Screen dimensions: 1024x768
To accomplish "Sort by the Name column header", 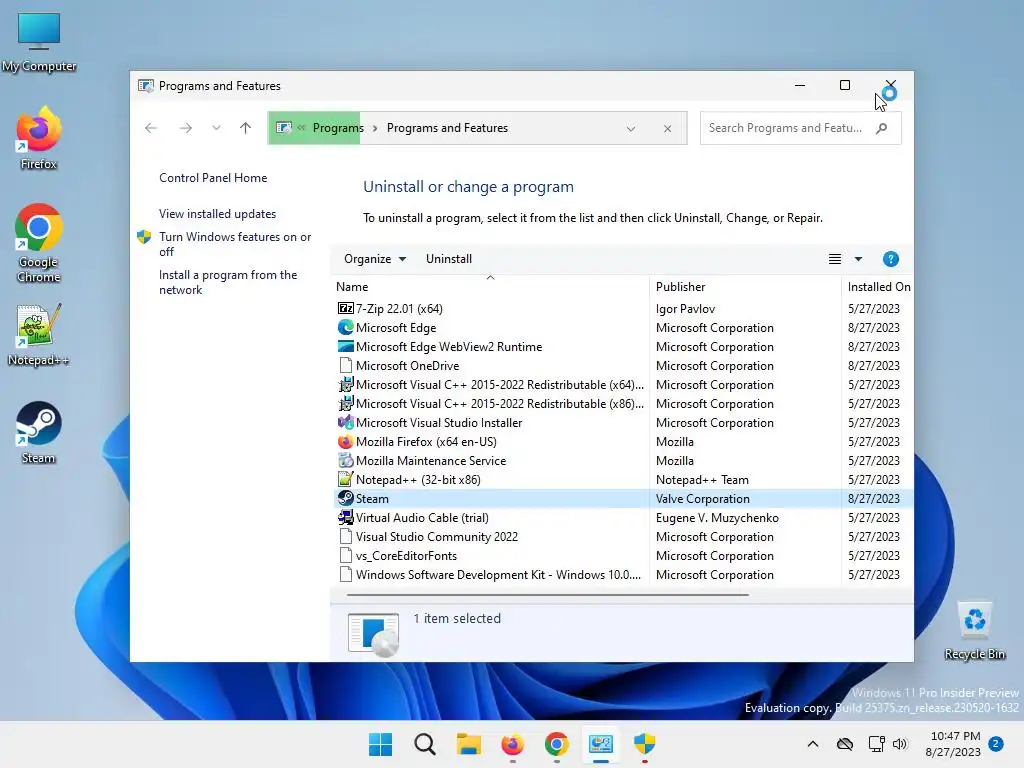I will pyautogui.click(x=490, y=287).
